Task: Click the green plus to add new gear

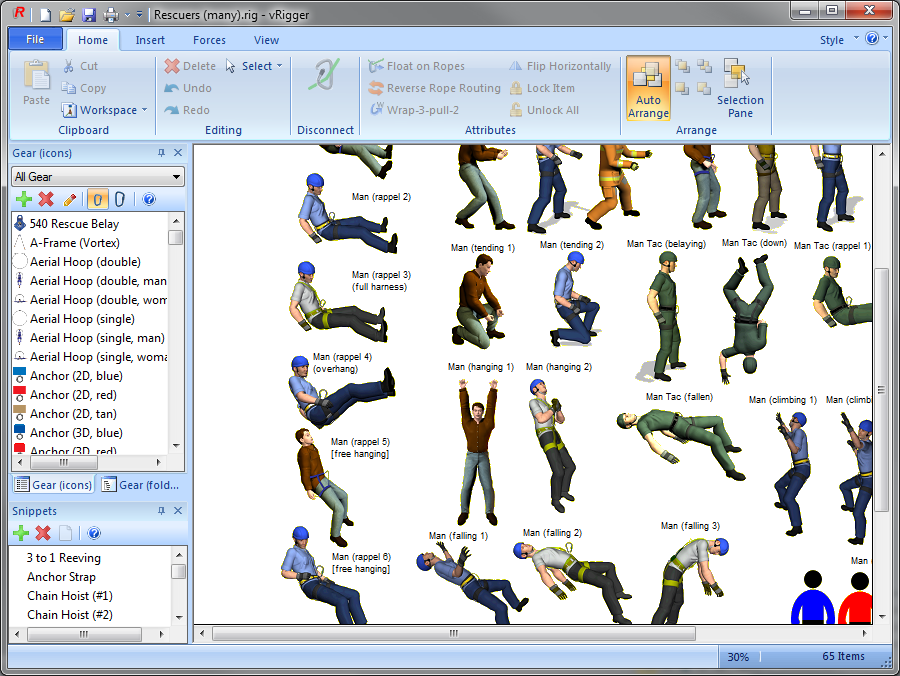Action: [23, 199]
